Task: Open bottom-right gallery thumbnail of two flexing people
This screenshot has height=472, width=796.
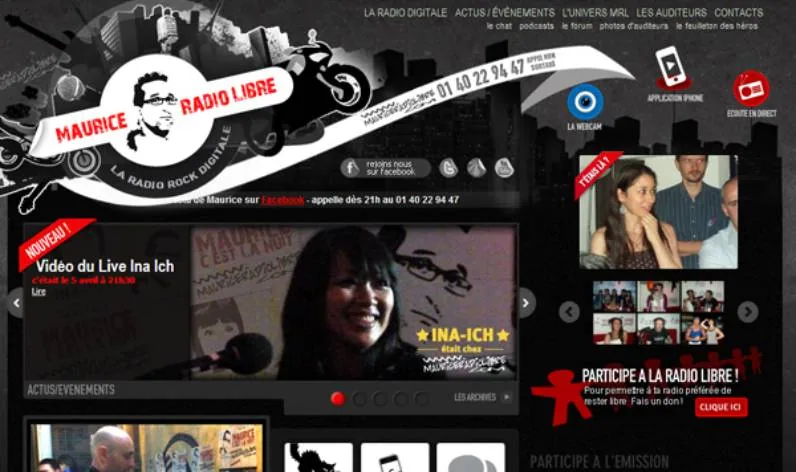Action: pos(703,329)
